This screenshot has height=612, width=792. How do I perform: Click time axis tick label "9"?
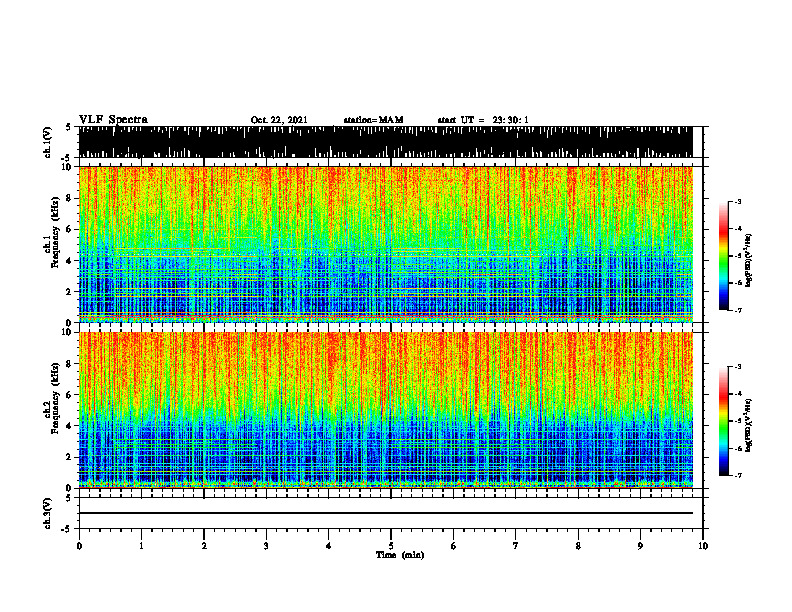click(640, 546)
